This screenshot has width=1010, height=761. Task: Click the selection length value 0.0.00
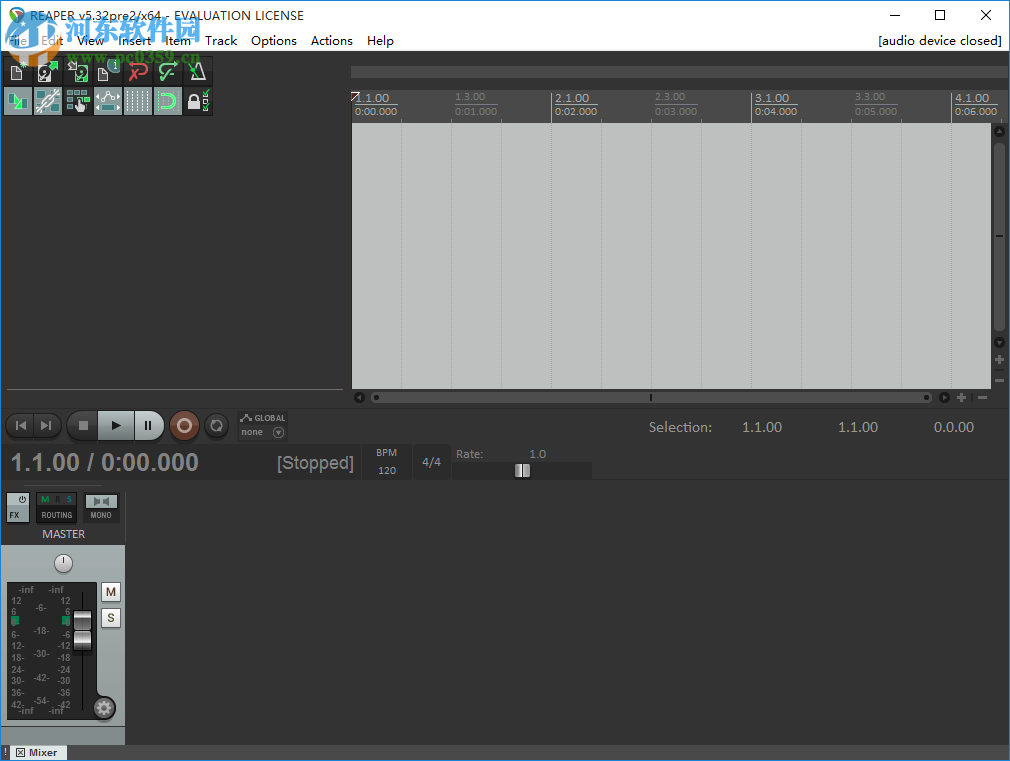[x=953, y=427]
